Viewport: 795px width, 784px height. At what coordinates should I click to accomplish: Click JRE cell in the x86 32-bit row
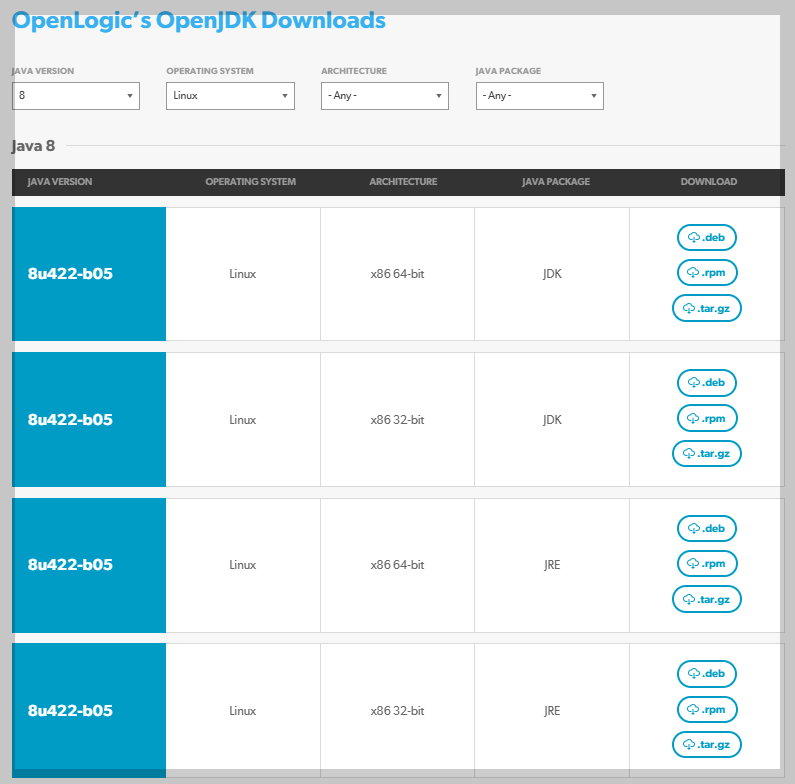[552, 711]
